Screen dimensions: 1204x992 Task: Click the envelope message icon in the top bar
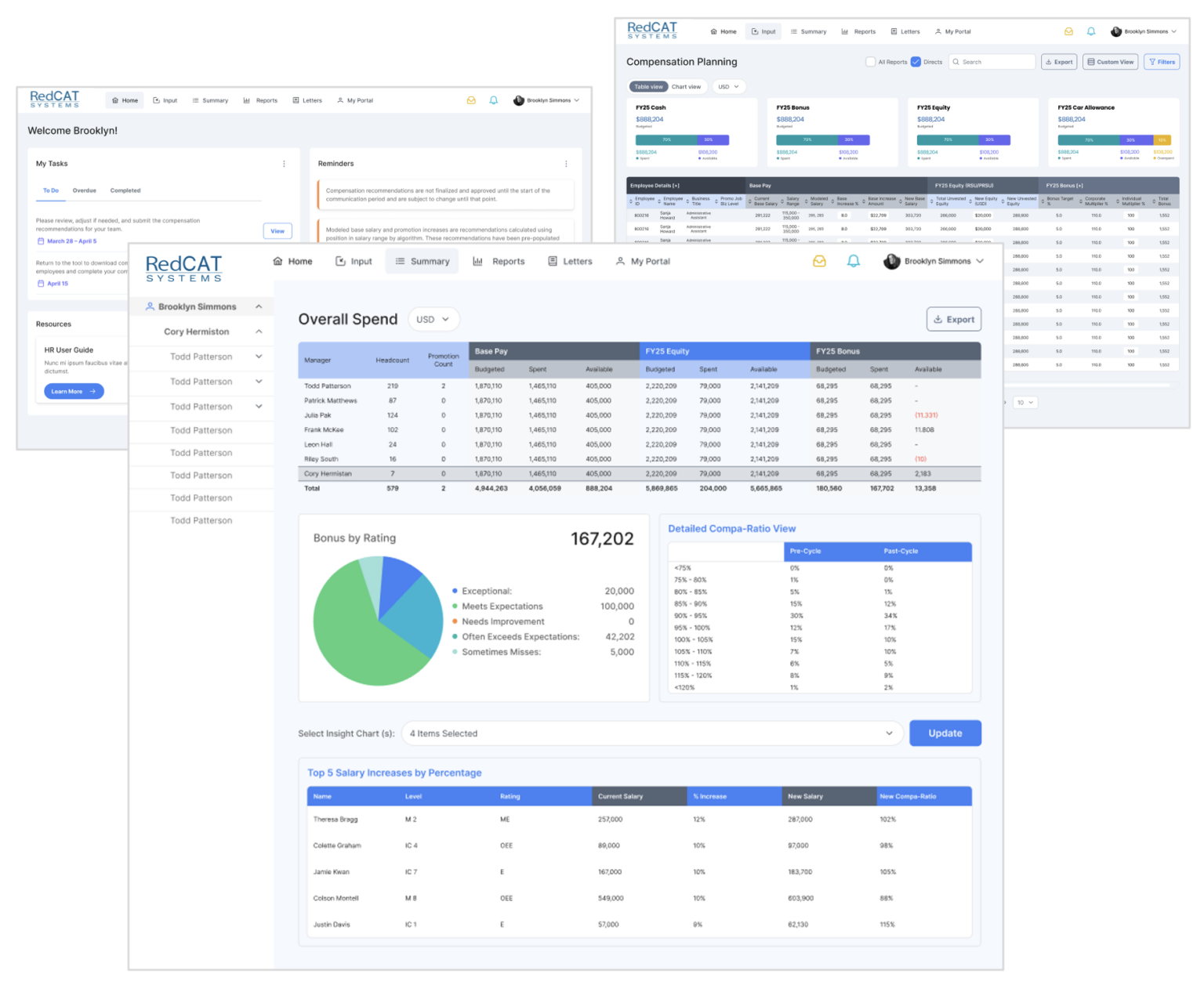coord(820,262)
